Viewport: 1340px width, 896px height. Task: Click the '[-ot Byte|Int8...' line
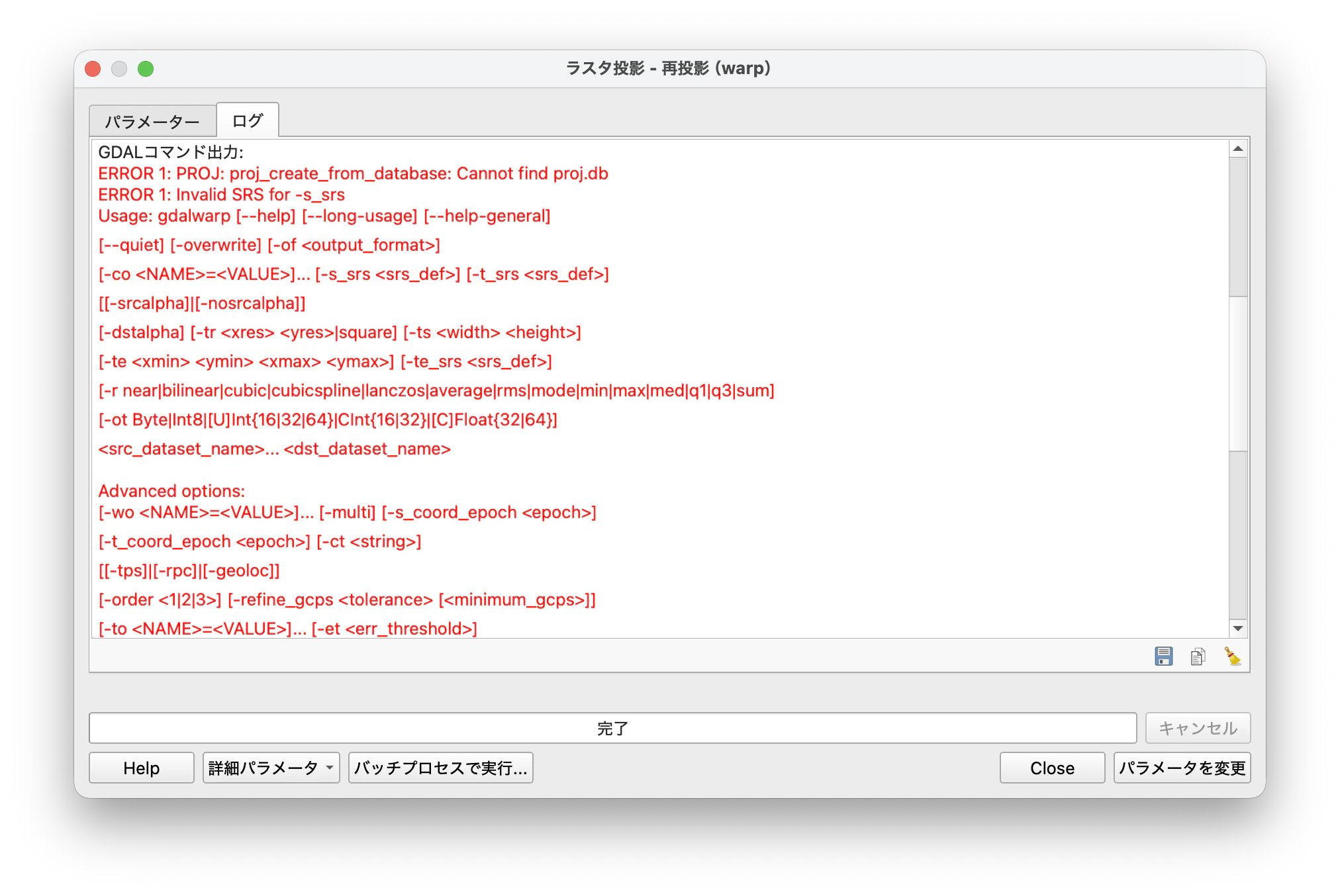coord(328,420)
